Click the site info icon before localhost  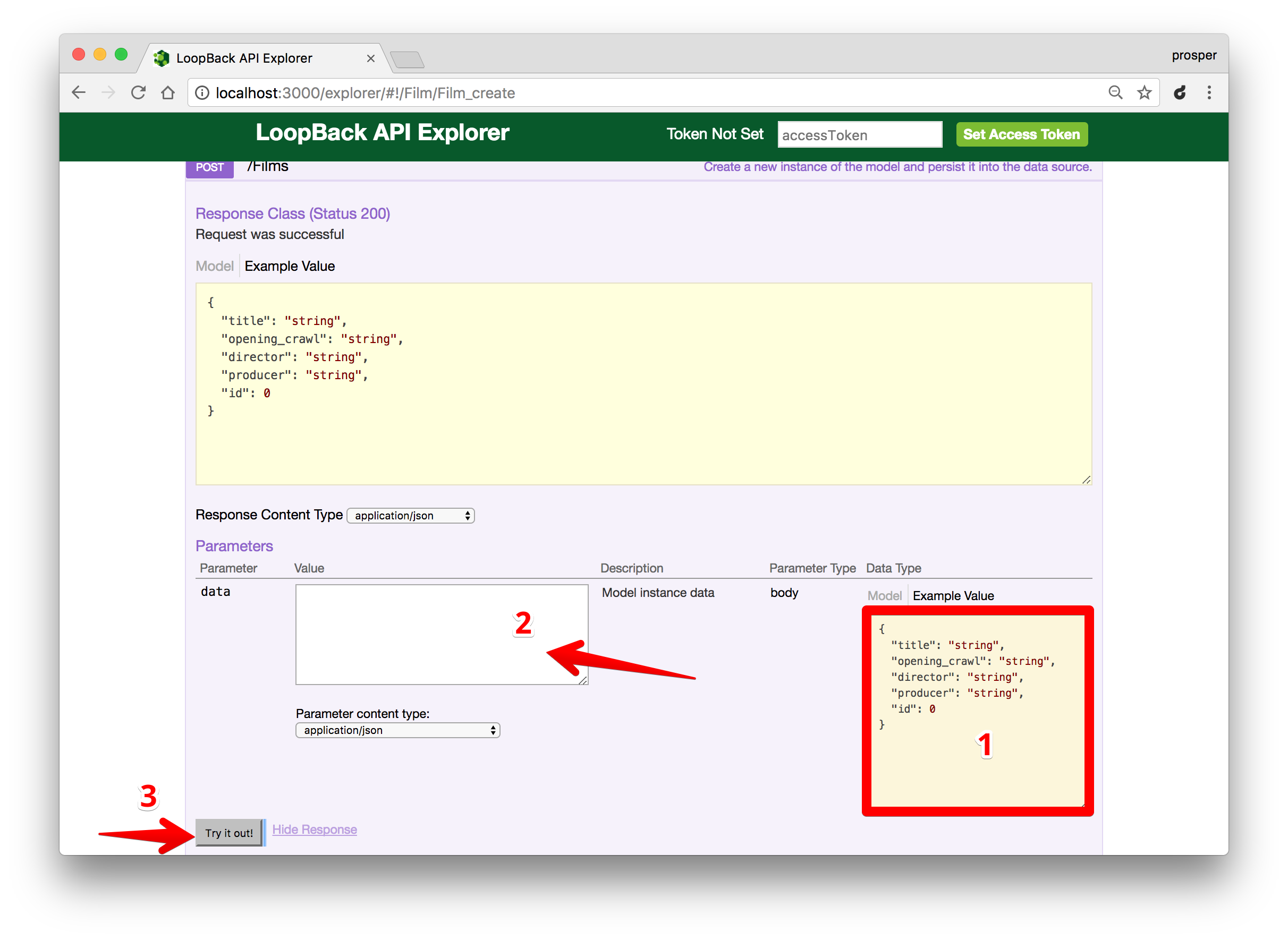point(202,93)
